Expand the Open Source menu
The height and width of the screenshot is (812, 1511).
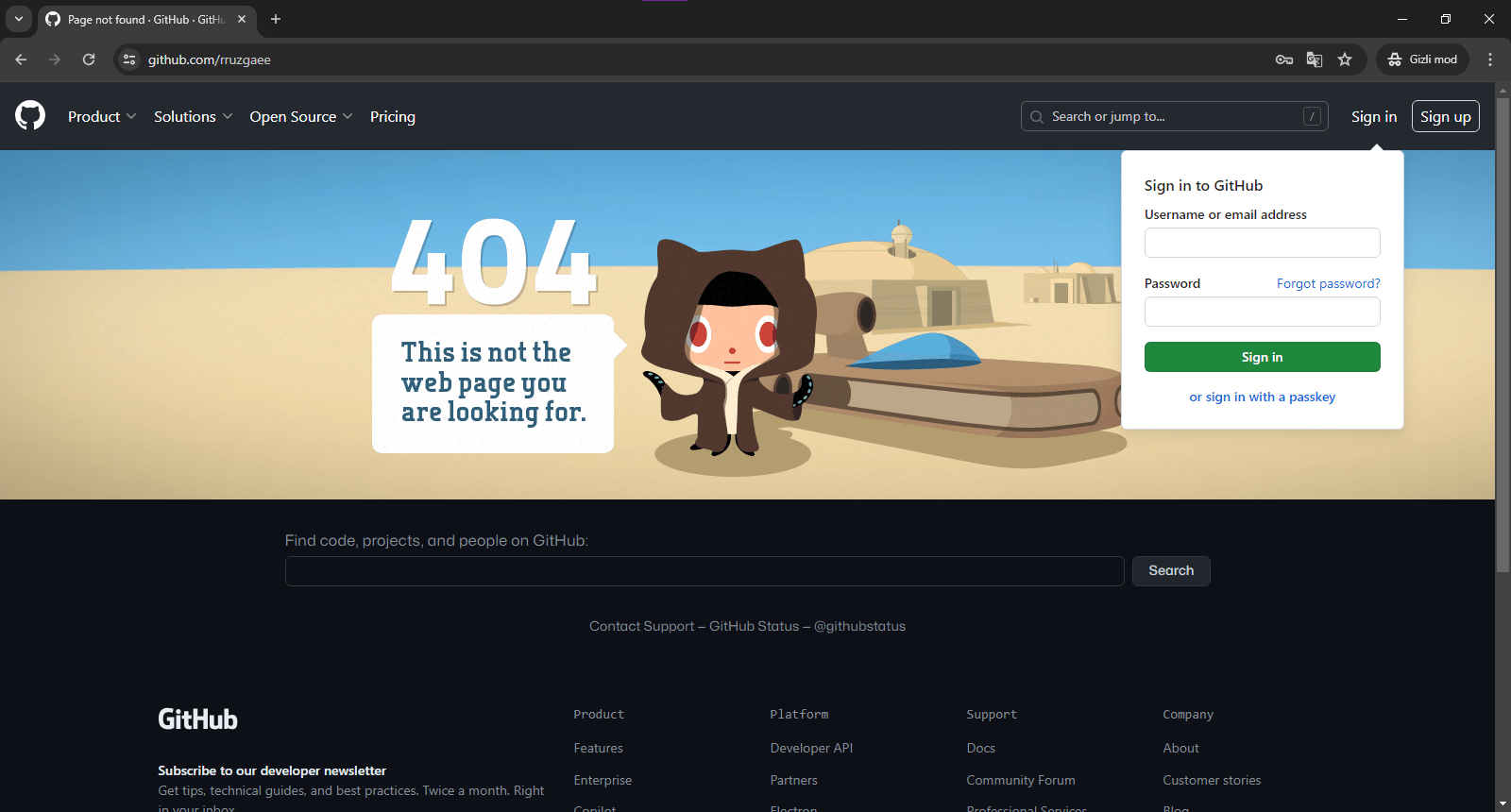tap(301, 116)
